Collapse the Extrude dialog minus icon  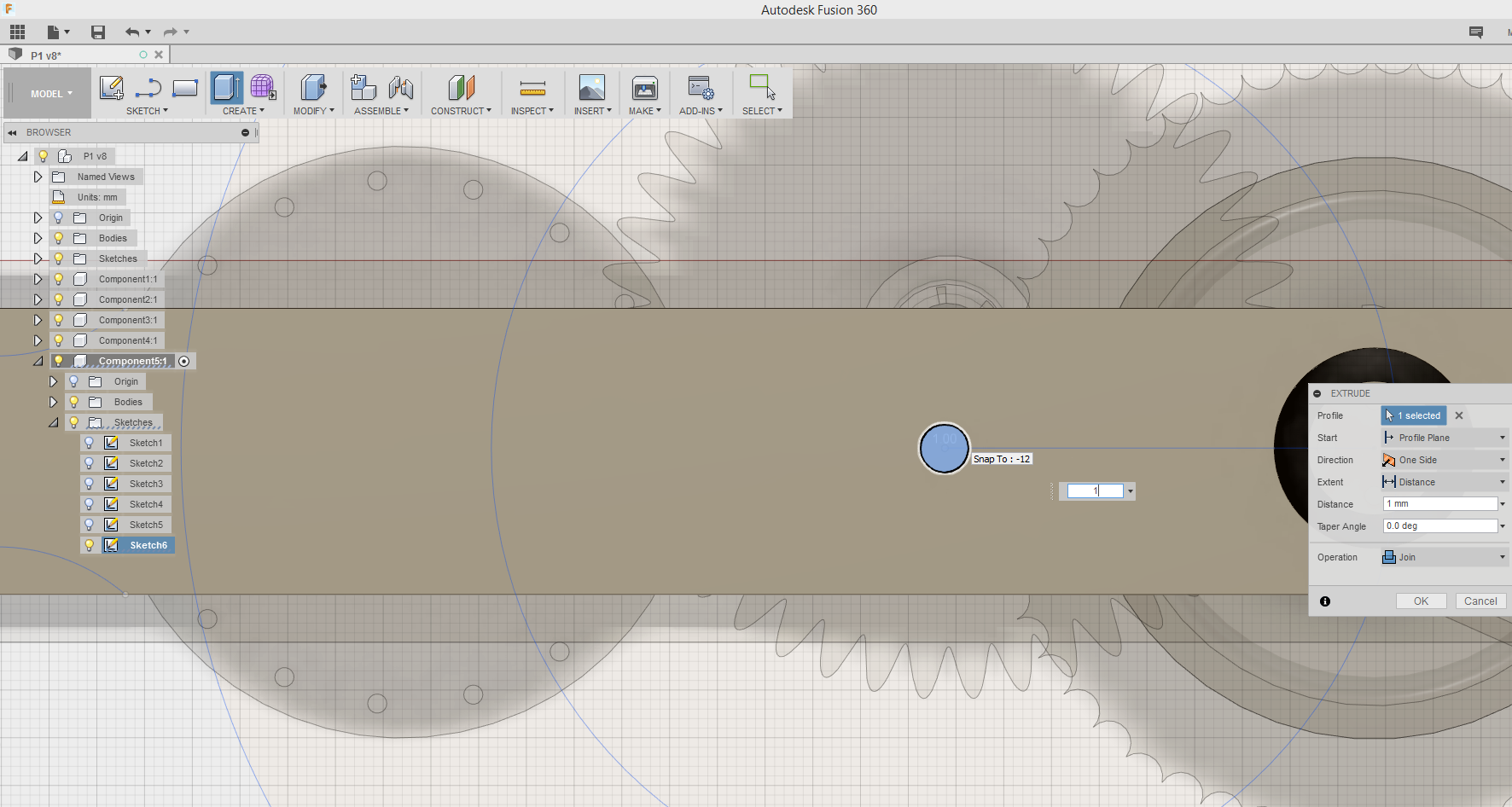[x=1317, y=393]
